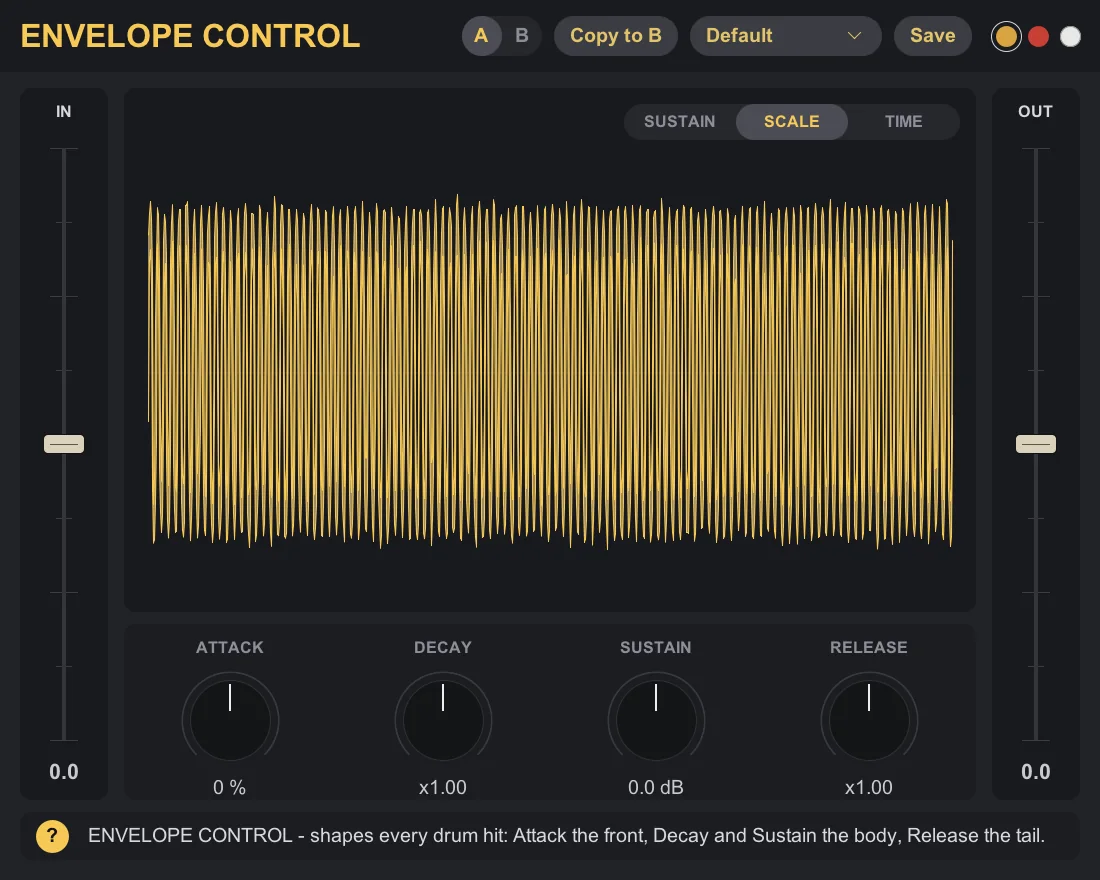The width and height of the screenshot is (1100, 880).
Task: Click the IN level fader handle
Action: [64, 444]
